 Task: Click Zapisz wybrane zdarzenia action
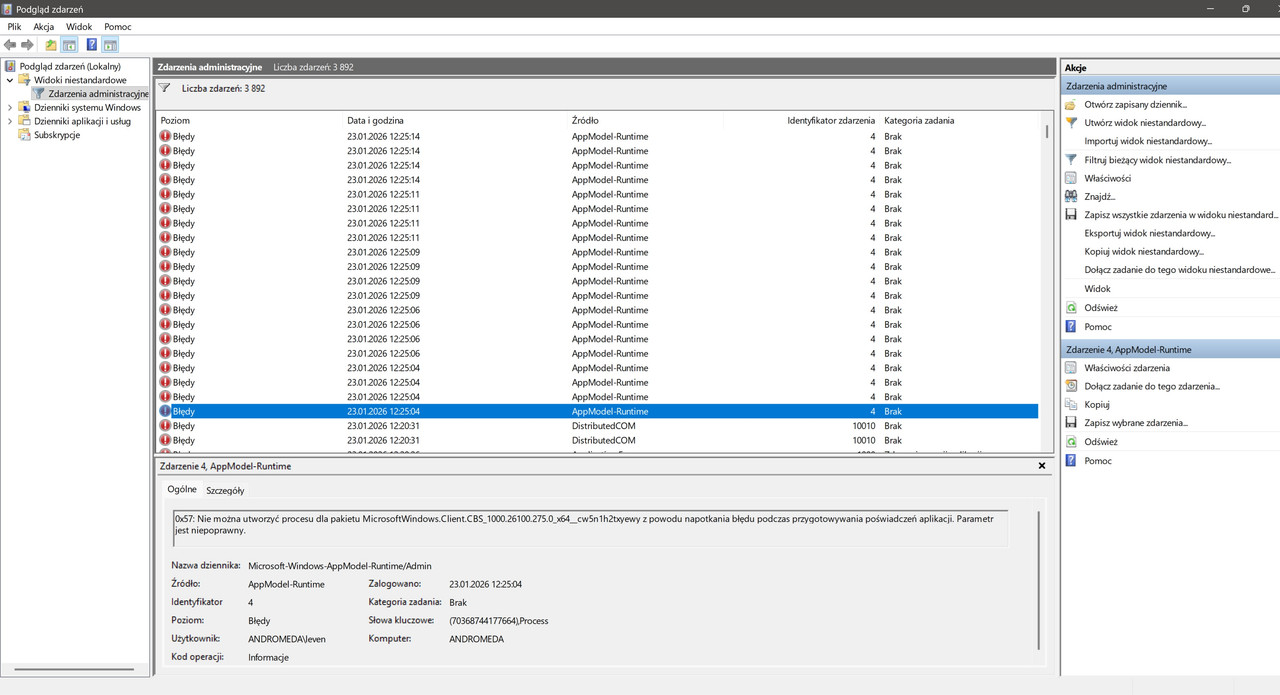click(1136, 423)
